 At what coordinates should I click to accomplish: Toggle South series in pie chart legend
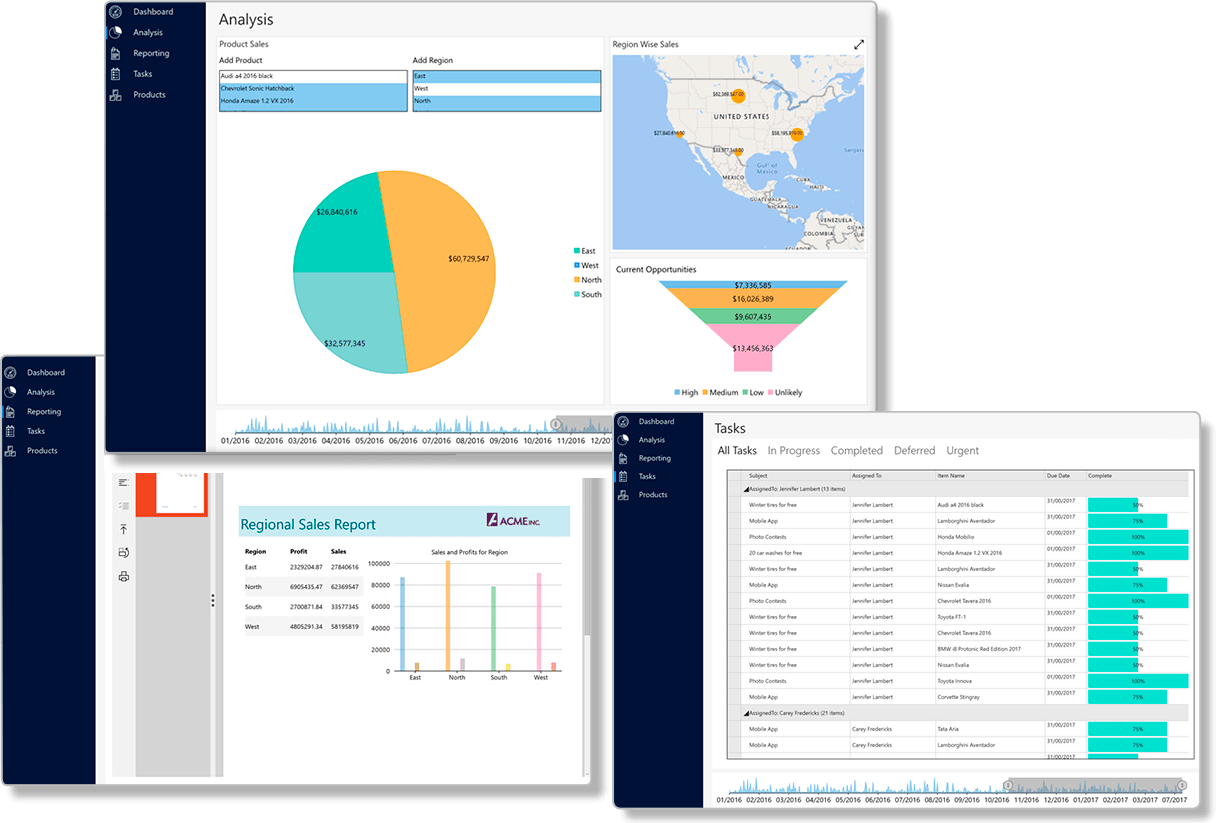(588, 294)
